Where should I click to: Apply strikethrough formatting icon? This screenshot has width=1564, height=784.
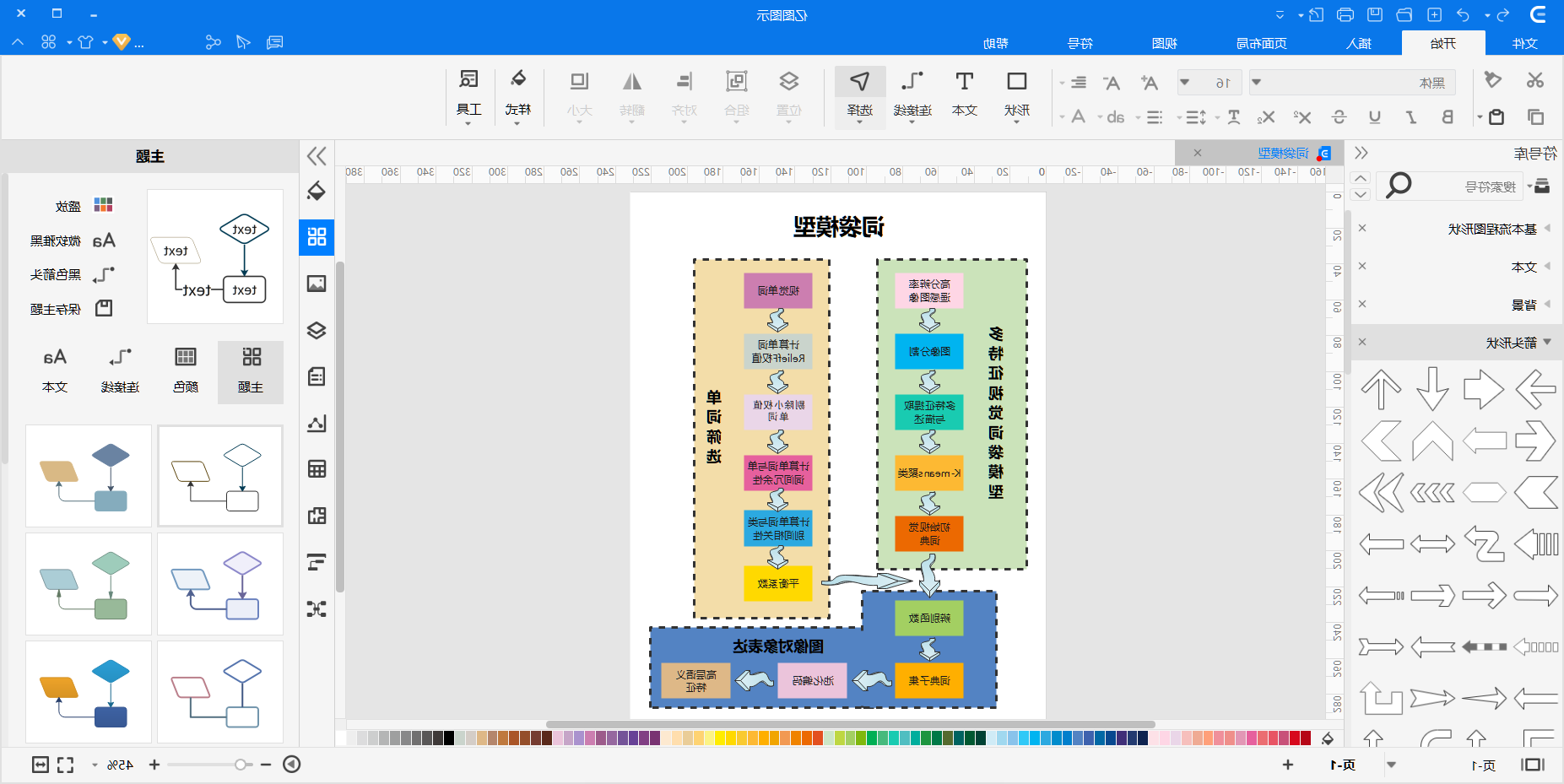[x=1339, y=116]
